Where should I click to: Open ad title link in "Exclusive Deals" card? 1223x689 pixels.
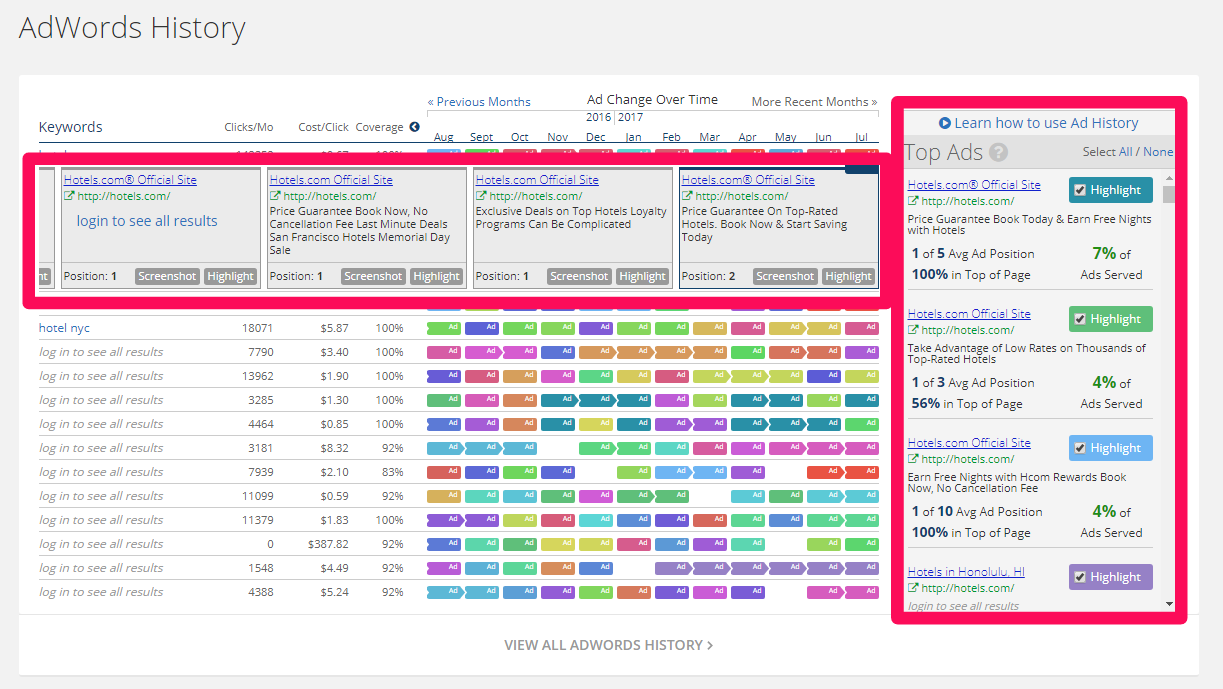[537, 180]
